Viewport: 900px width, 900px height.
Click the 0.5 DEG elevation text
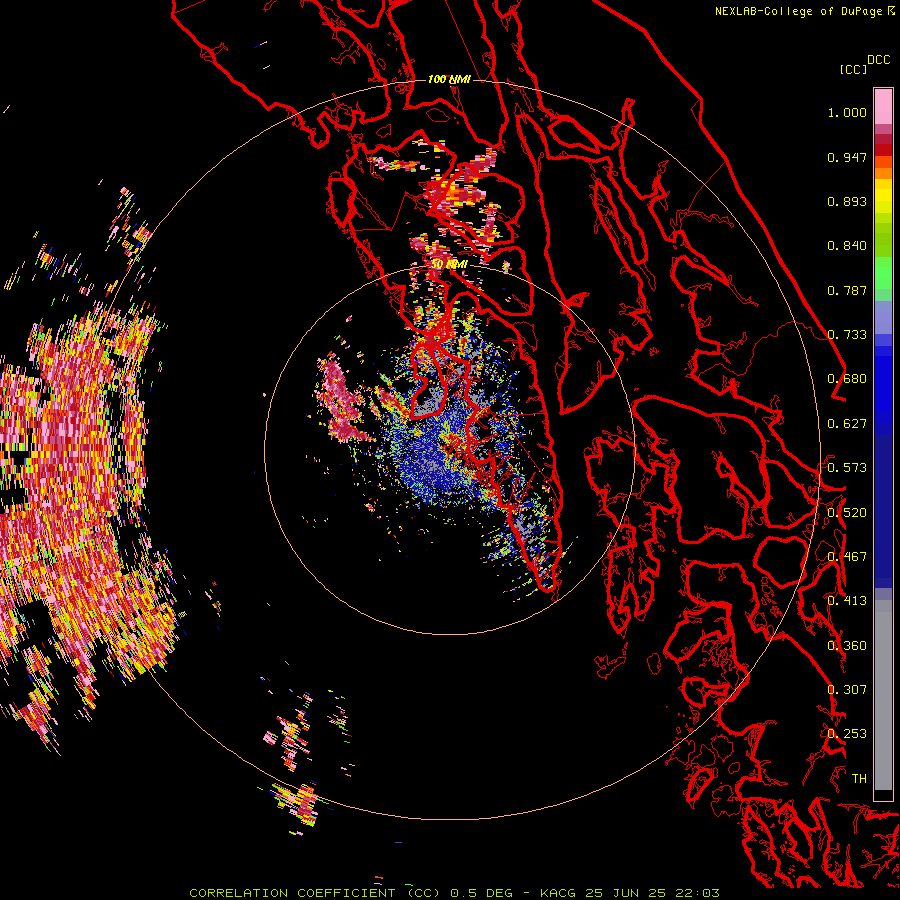coord(483,893)
